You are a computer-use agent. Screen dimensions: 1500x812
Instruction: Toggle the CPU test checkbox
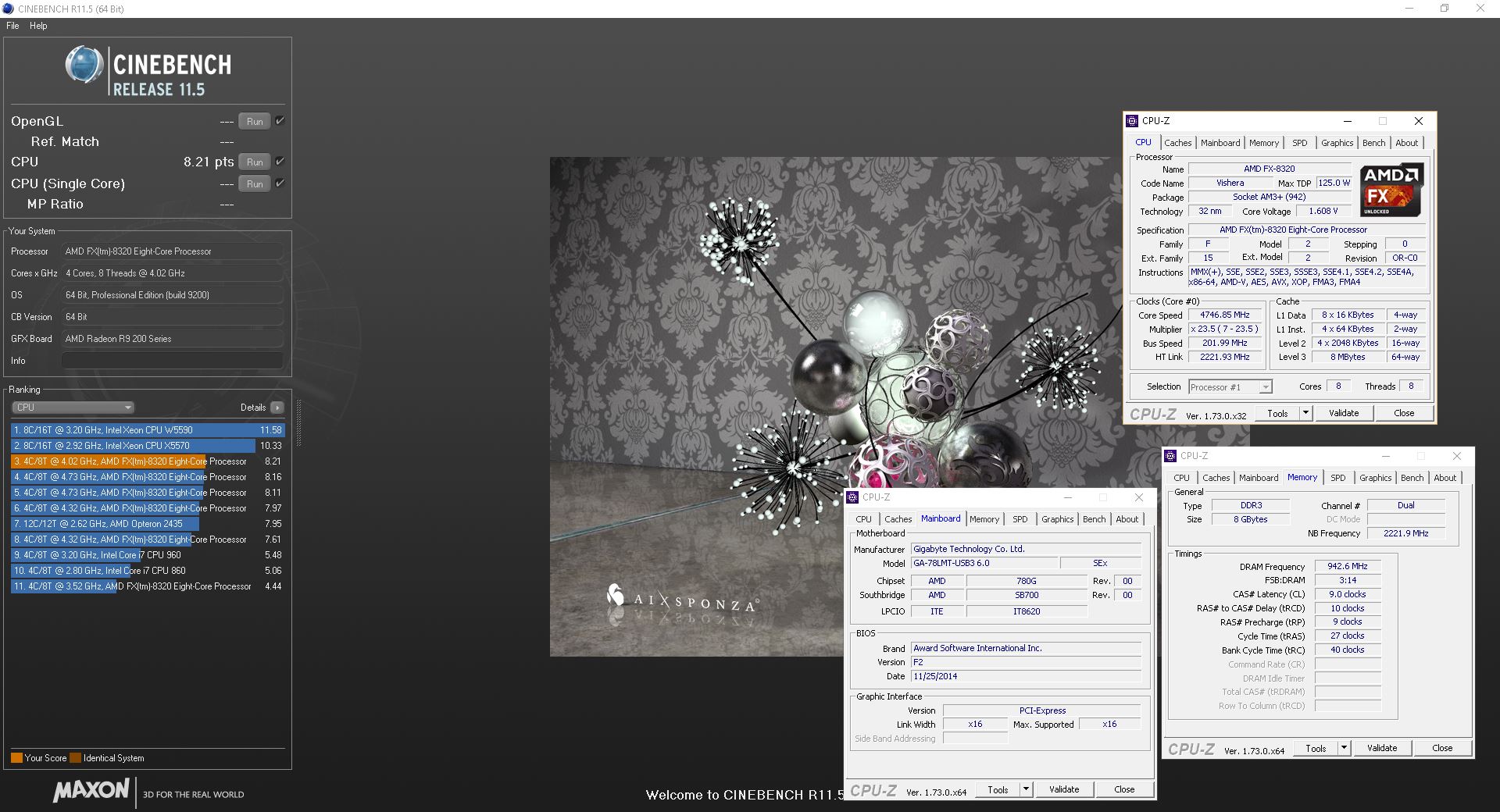click(280, 162)
